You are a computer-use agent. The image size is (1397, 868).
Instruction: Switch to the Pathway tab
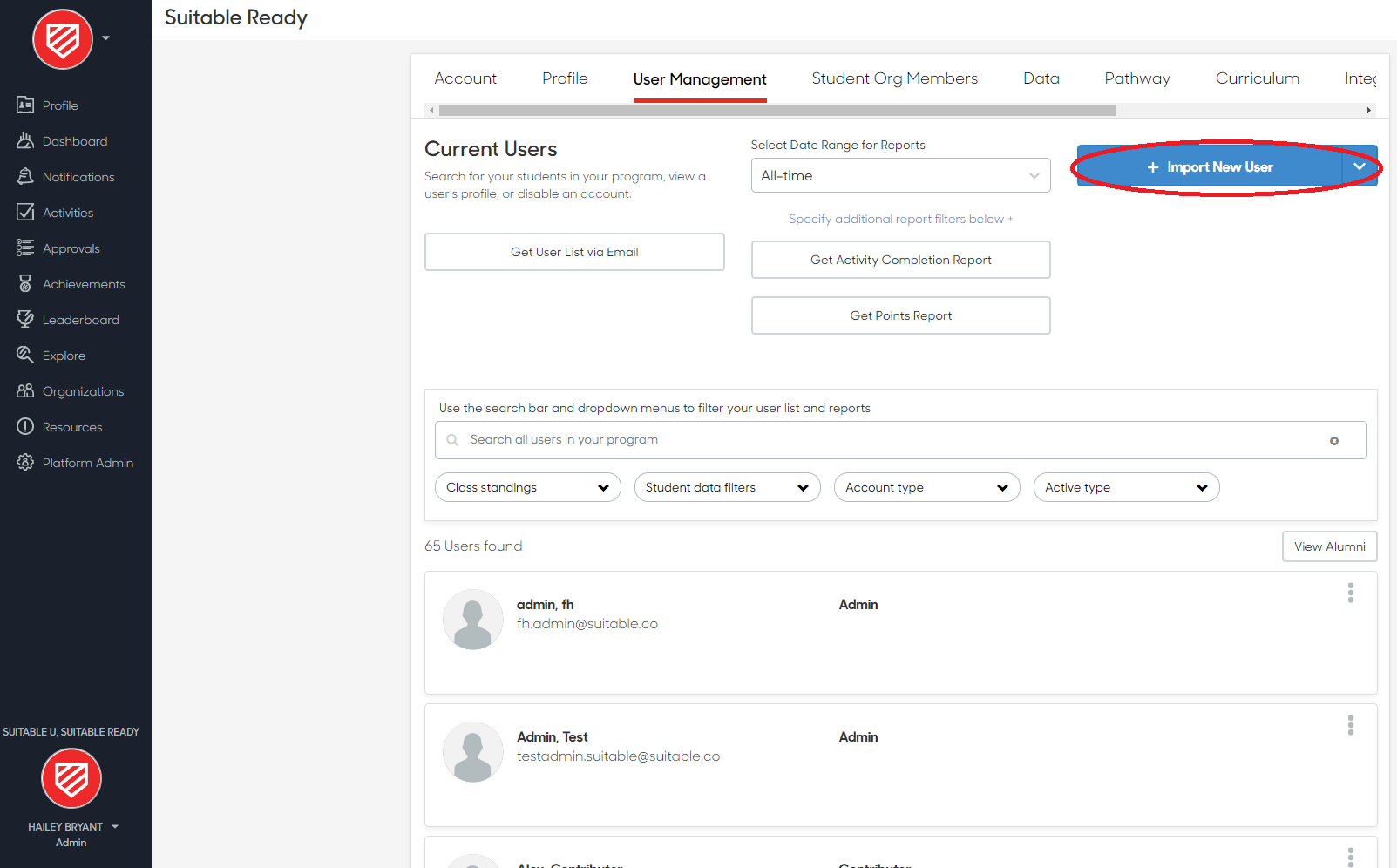[x=1137, y=78]
